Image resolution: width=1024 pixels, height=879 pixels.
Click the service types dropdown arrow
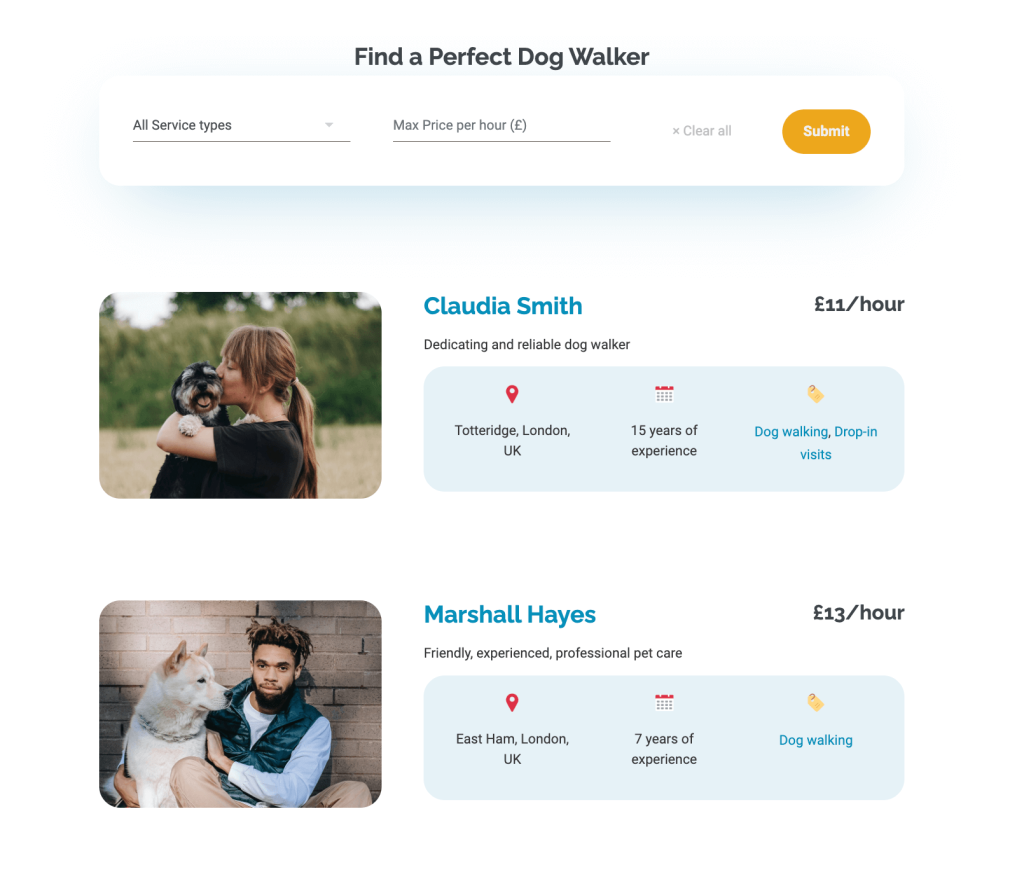point(329,125)
